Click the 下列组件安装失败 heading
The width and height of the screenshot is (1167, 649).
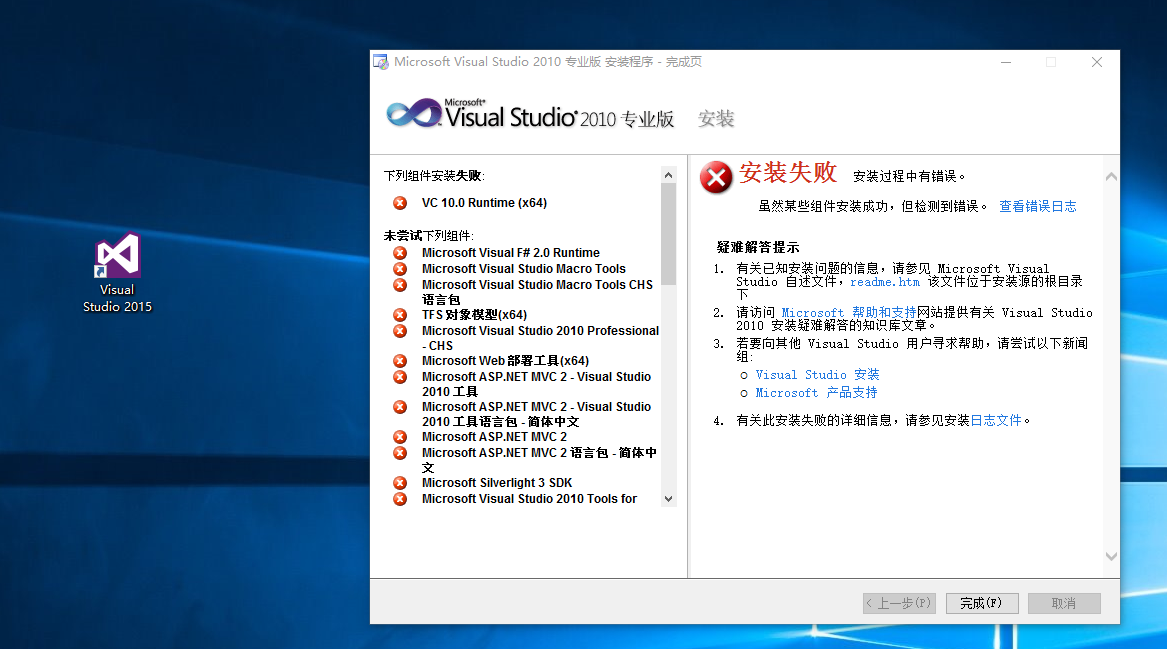(434, 176)
